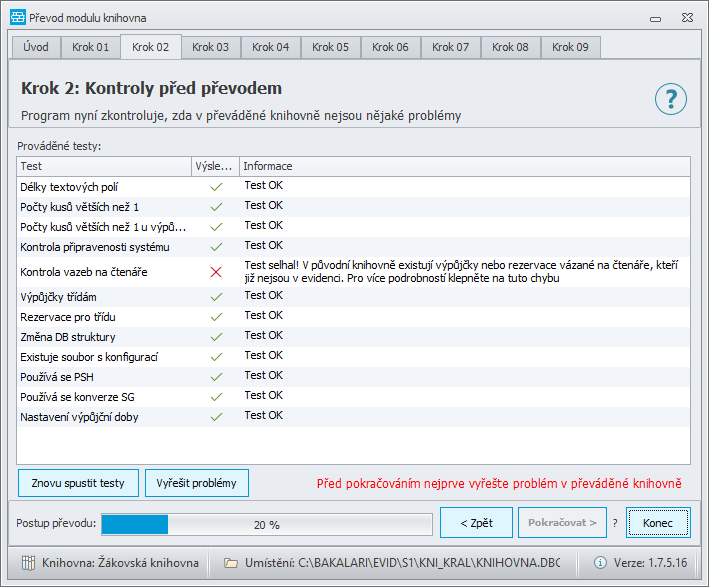Image resolution: width=709 pixels, height=587 pixels.
Task: Click the folder icon next to Umístění
Action: 231,563
